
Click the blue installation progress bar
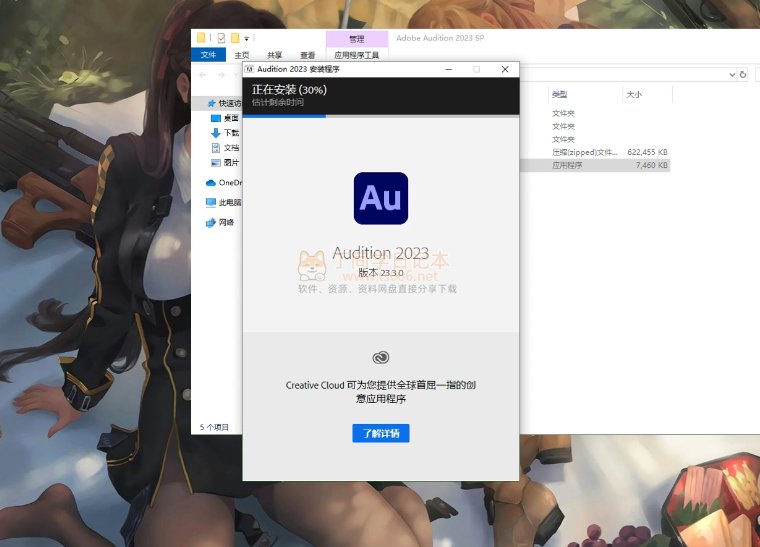(285, 116)
